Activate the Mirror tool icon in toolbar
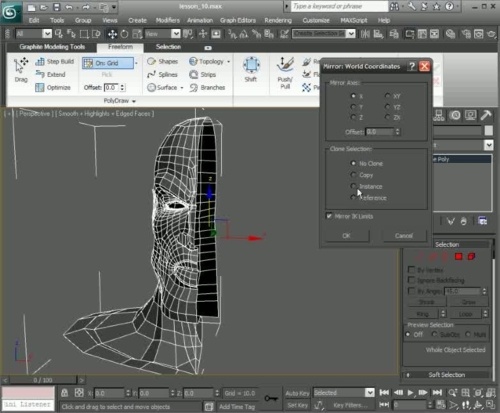 click(365, 34)
